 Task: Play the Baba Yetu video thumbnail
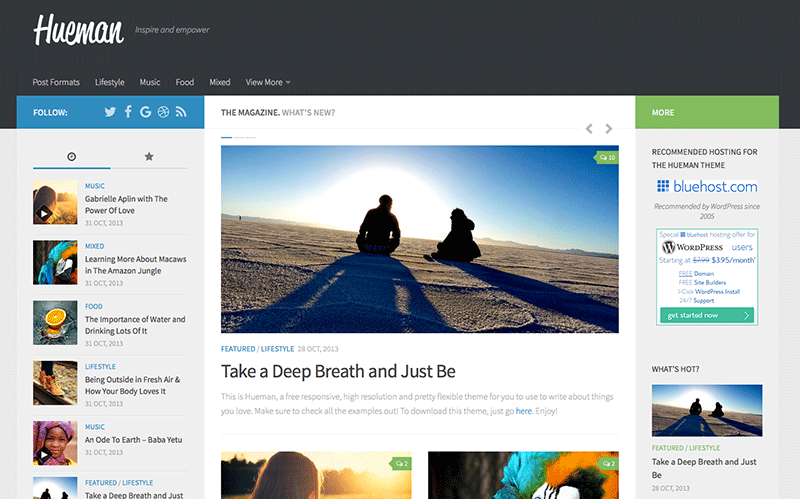[x=44, y=454]
